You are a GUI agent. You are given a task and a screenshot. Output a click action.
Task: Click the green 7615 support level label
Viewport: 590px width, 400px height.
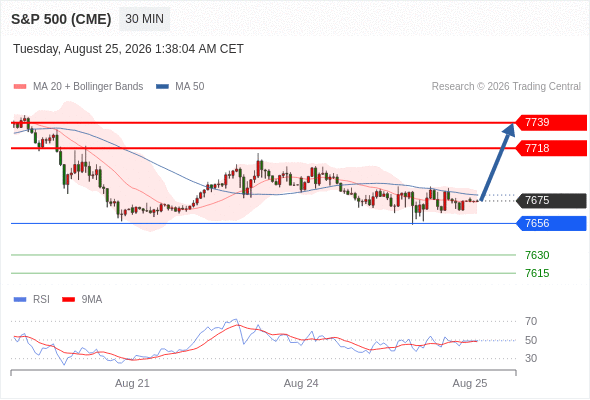coord(537,273)
